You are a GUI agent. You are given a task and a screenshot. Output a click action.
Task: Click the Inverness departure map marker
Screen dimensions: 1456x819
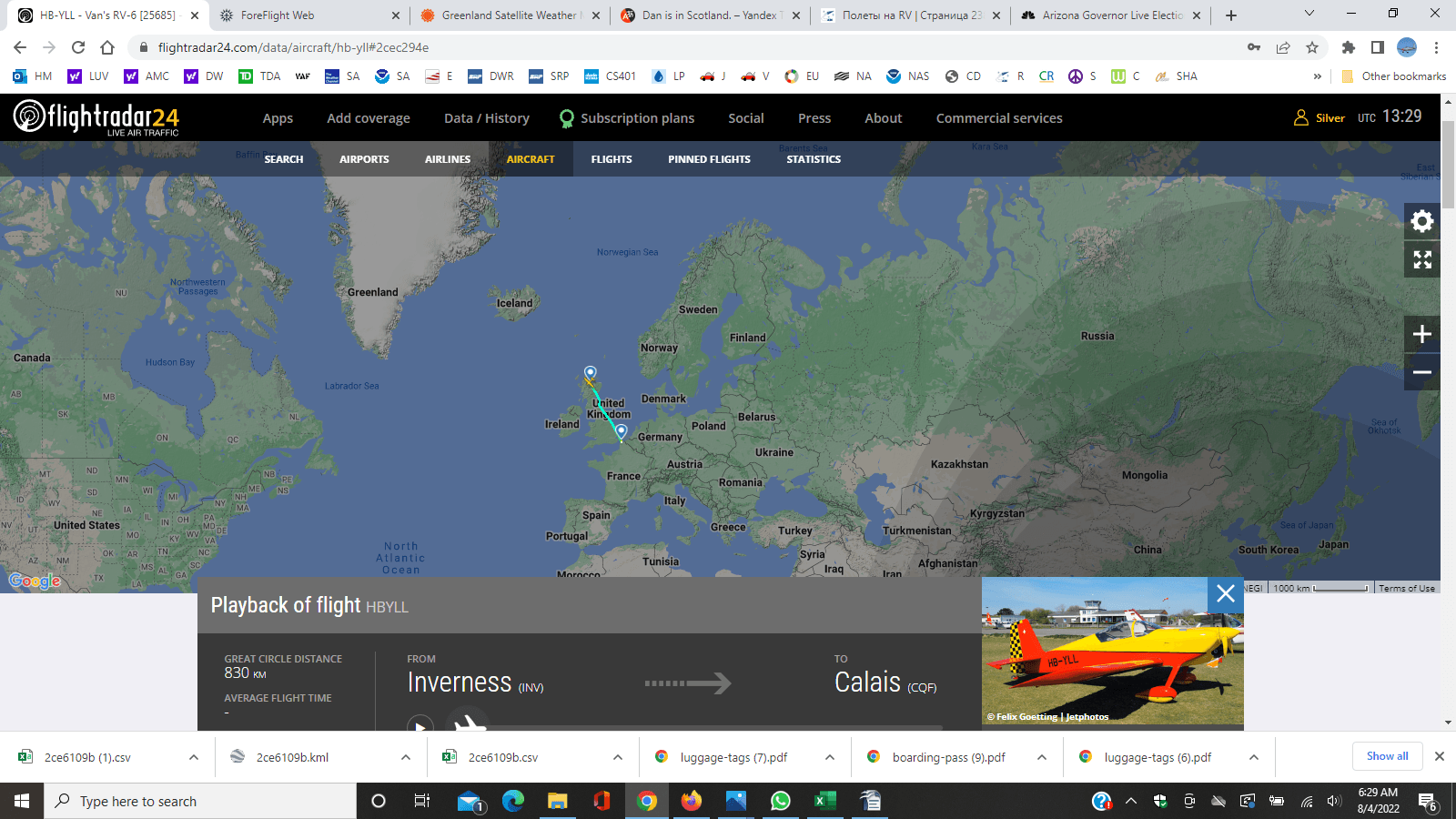coord(591,372)
